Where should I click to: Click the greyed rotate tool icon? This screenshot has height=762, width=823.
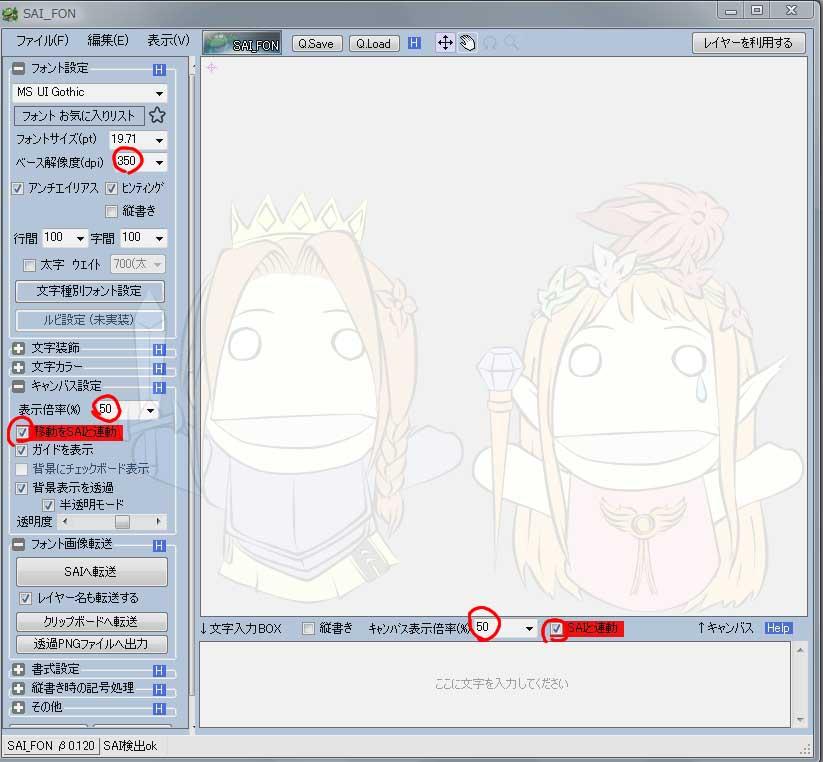490,43
